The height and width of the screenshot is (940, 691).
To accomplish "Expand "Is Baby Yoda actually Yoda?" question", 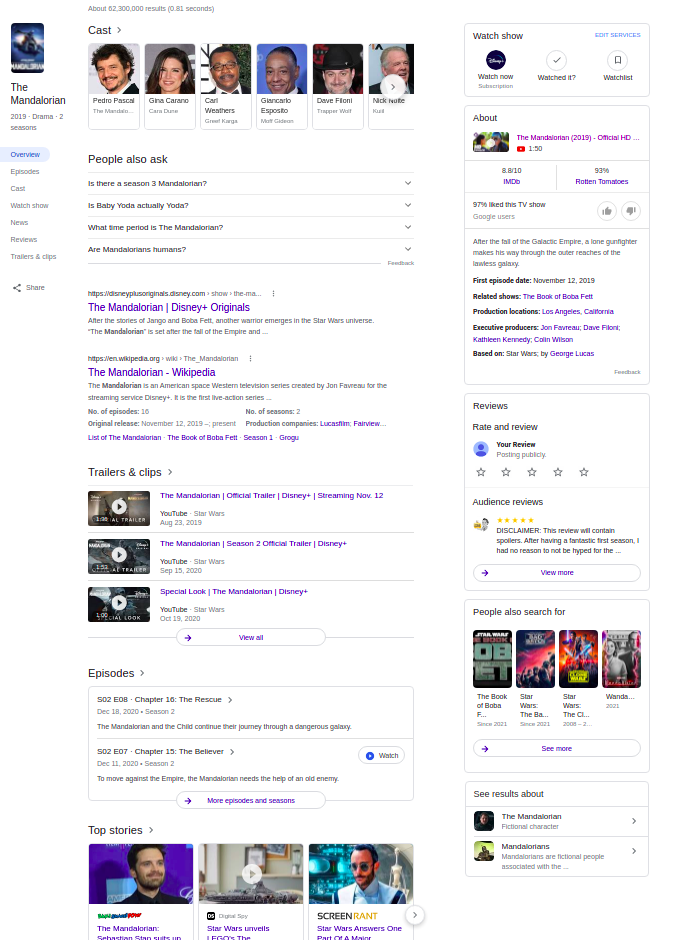I will (x=251, y=205).
